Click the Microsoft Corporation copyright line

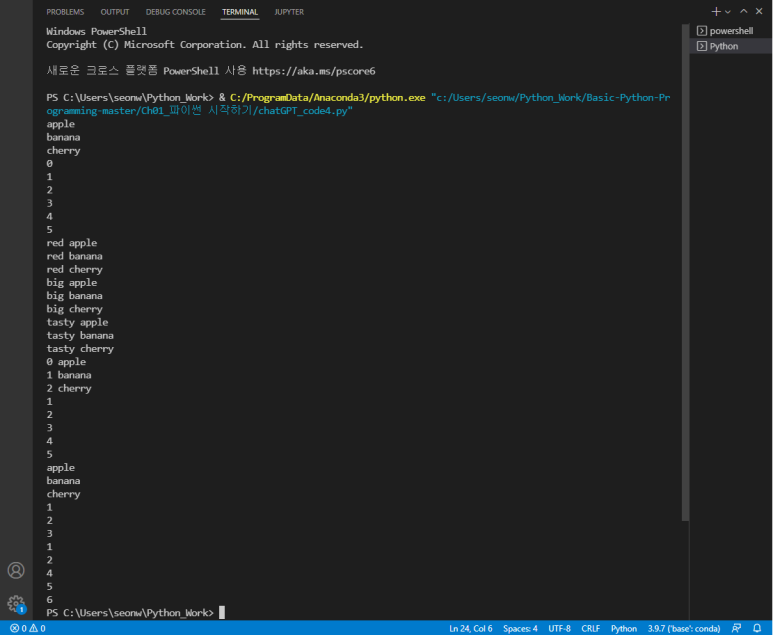tap(205, 45)
